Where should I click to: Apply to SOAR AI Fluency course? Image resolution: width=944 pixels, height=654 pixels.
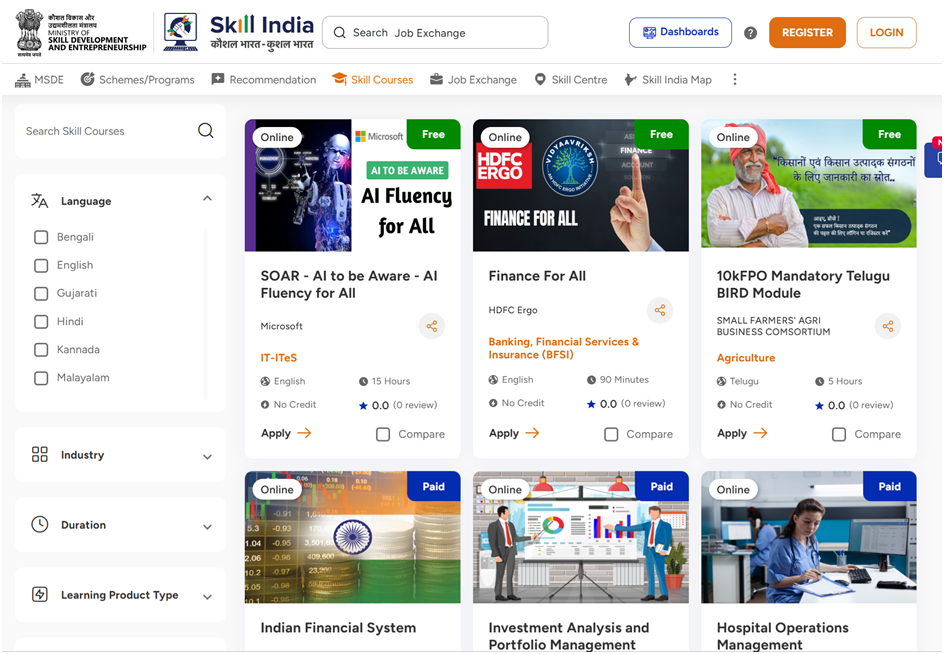pos(286,433)
